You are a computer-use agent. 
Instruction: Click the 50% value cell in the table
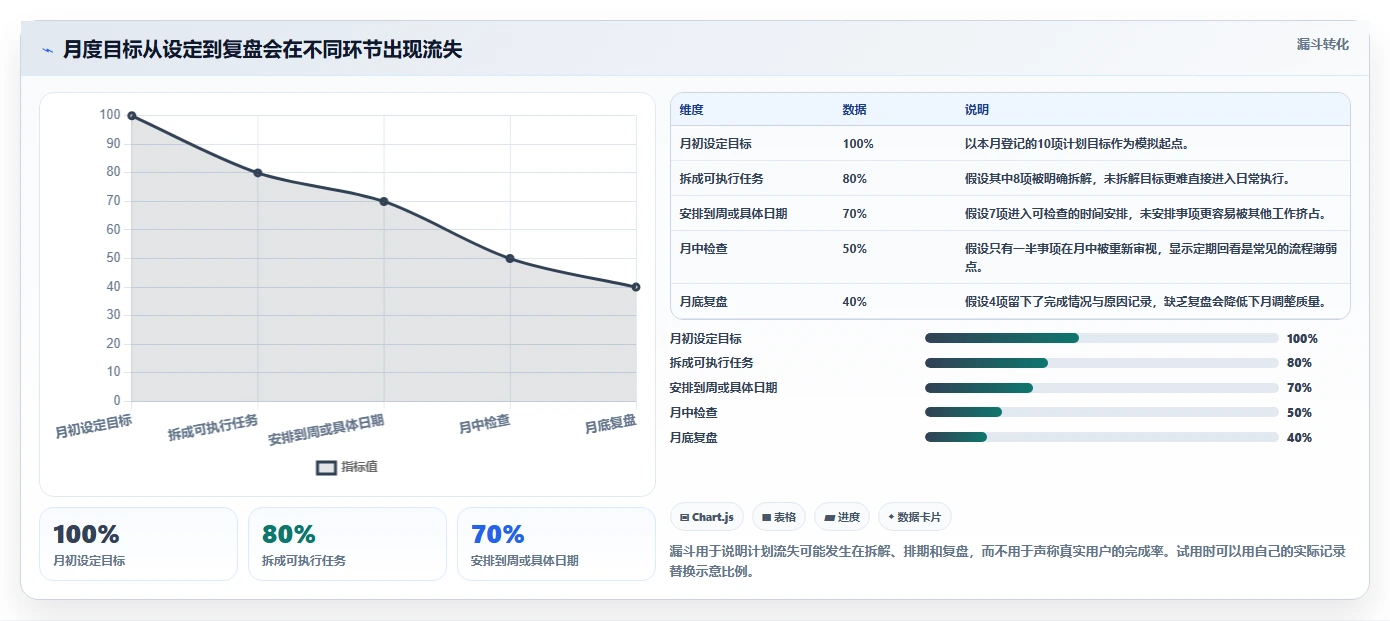point(854,248)
